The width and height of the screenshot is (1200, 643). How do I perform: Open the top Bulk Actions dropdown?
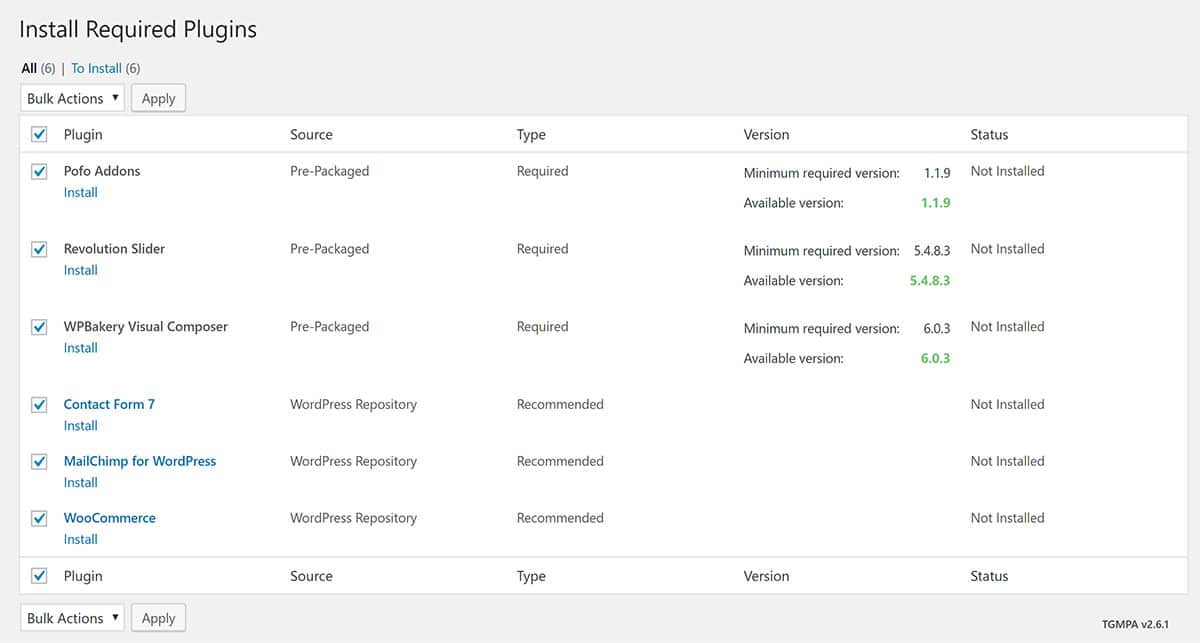(x=71, y=98)
